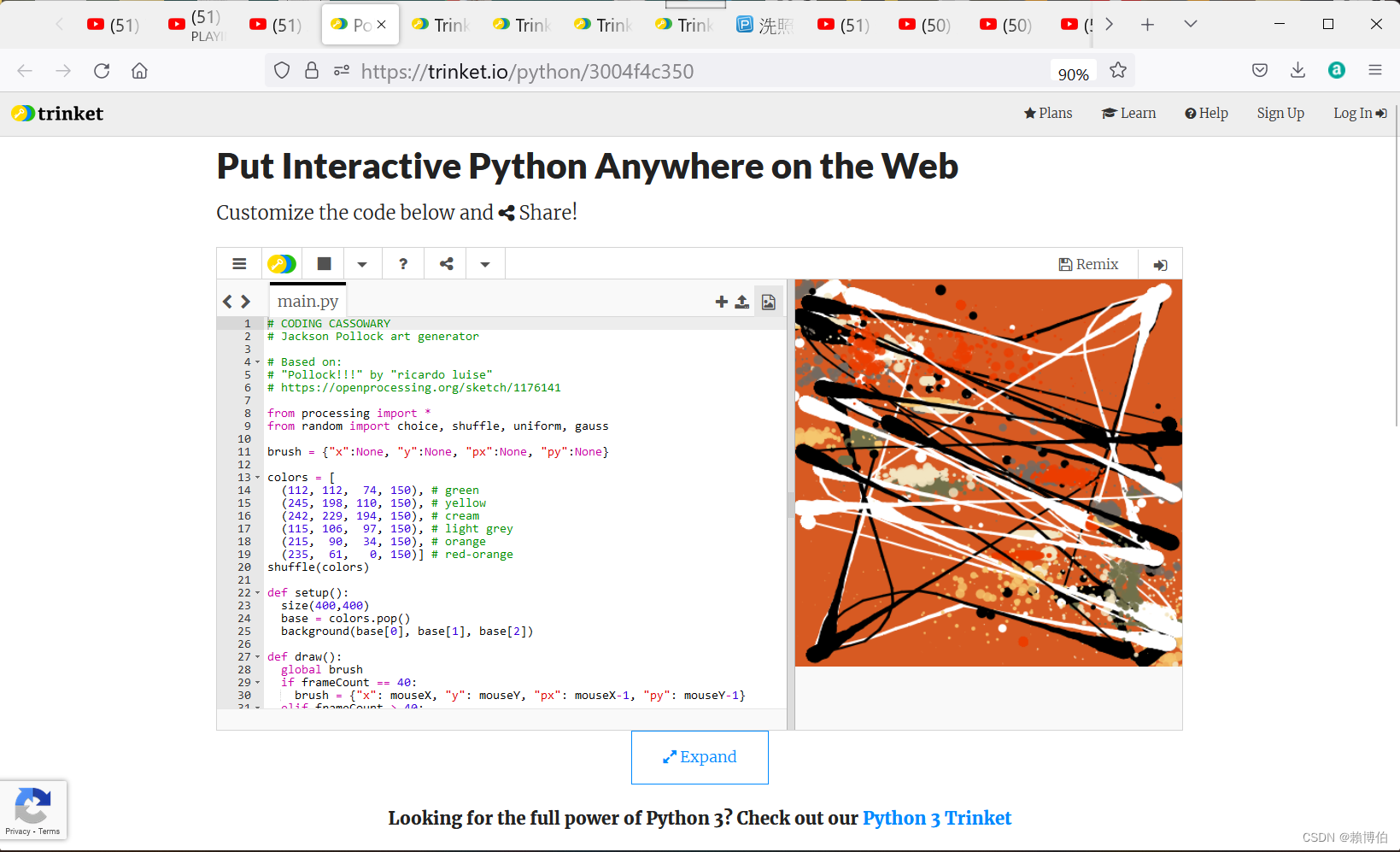The image size is (1400, 852).
Task: Click the Expand button below the editor
Action: click(700, 757)
